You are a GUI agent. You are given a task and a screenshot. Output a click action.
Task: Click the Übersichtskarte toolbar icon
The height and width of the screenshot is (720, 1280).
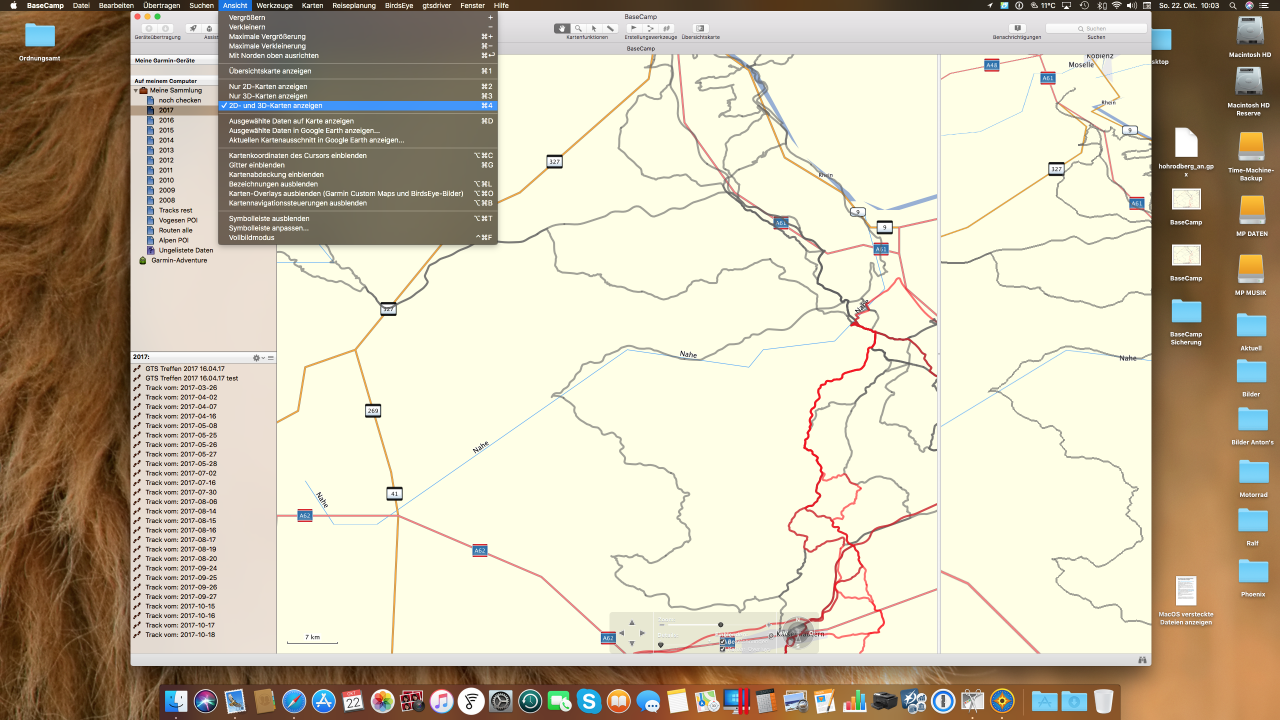coord(700,28)
